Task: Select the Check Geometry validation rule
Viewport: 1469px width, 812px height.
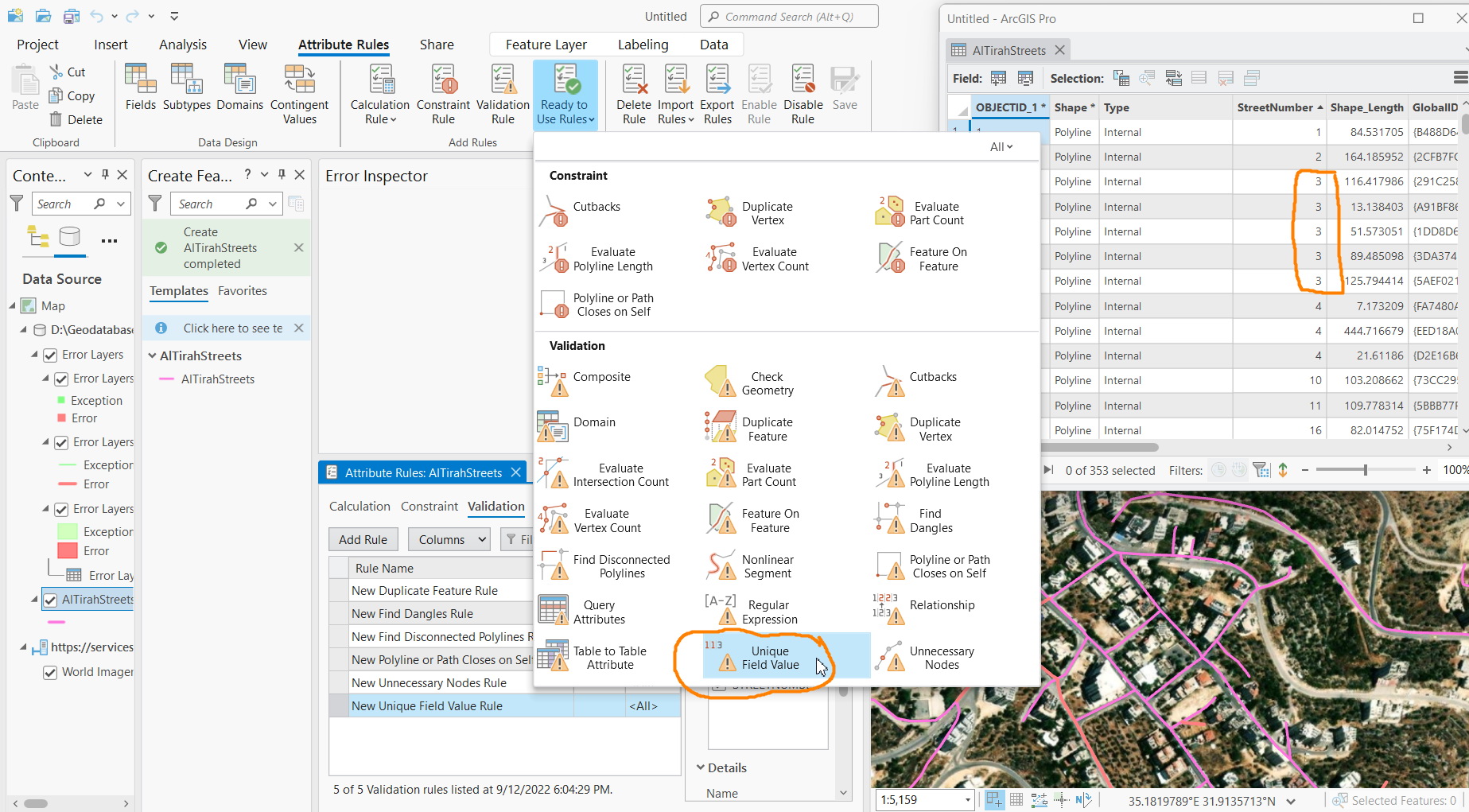Action: [x=750, y=383]
